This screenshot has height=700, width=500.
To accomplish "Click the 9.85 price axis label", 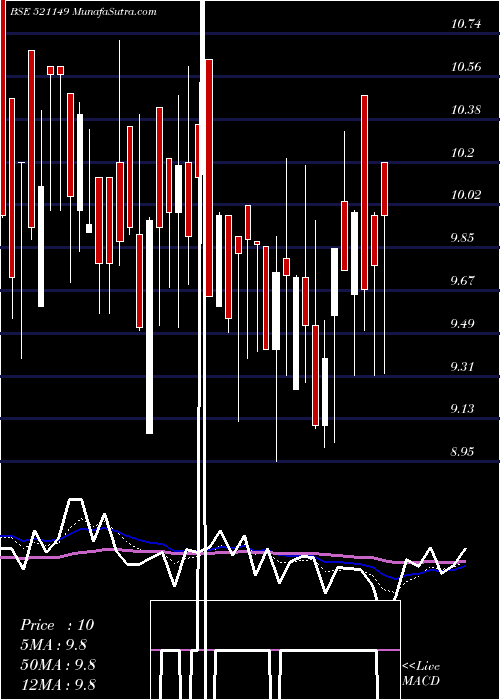I will tap(462, 238).
